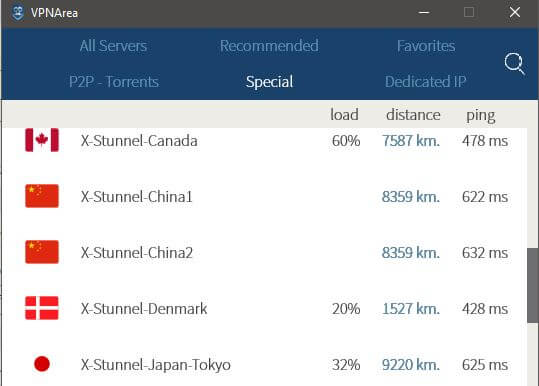
Task: Open the P2P - Torrents tab
Action: click(114, 82)
